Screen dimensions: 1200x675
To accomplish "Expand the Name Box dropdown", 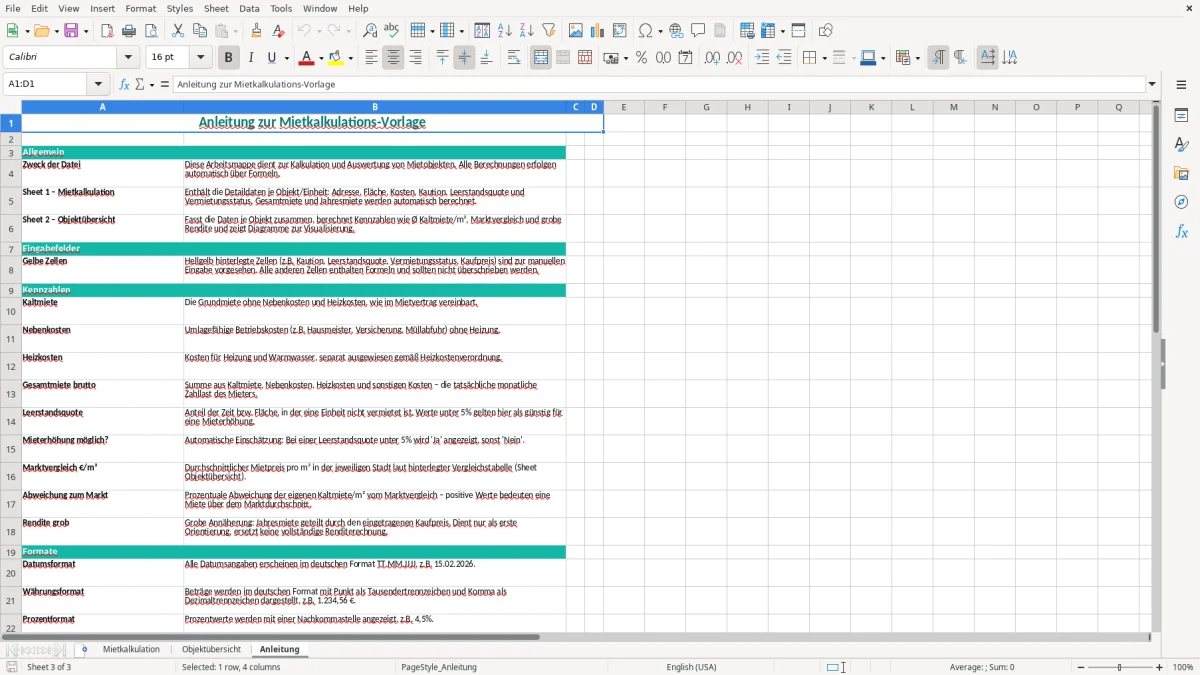I will tap(98, 84).
